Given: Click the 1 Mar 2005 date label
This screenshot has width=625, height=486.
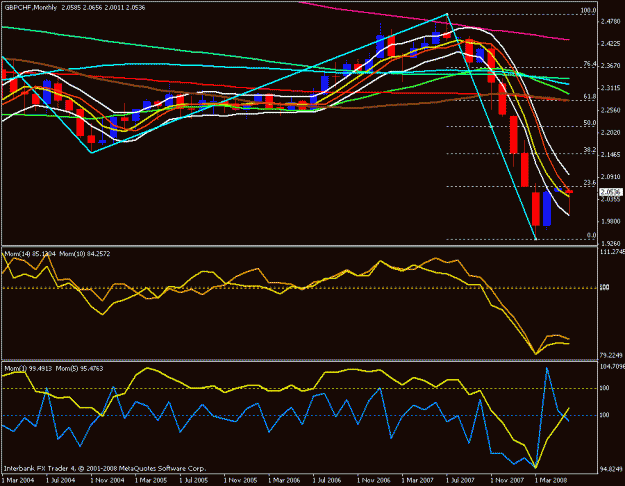Looking at the screenshot, I should point(150,480).
